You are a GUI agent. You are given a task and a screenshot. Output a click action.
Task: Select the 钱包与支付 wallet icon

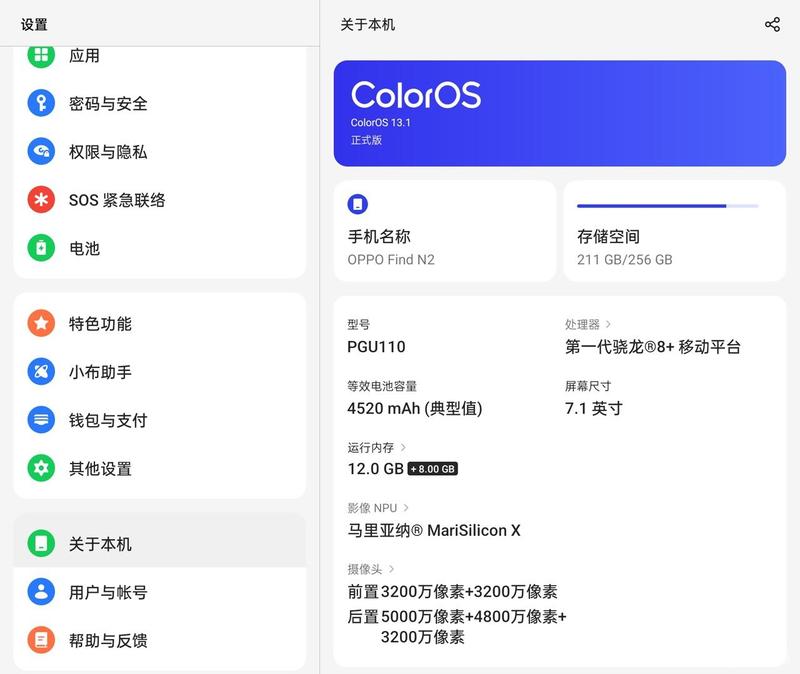pyautogui.click(x=41, y=420)
